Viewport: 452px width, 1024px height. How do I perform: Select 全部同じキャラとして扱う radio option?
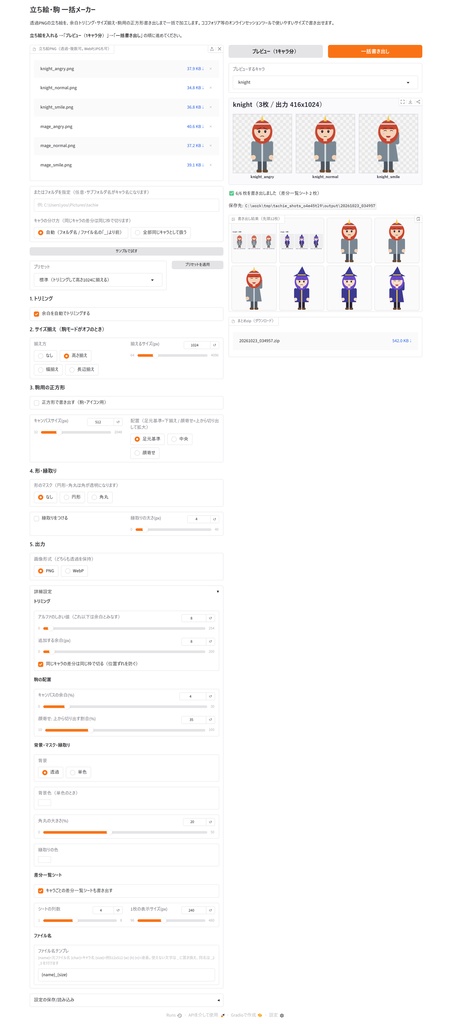(x=161, y=232)
